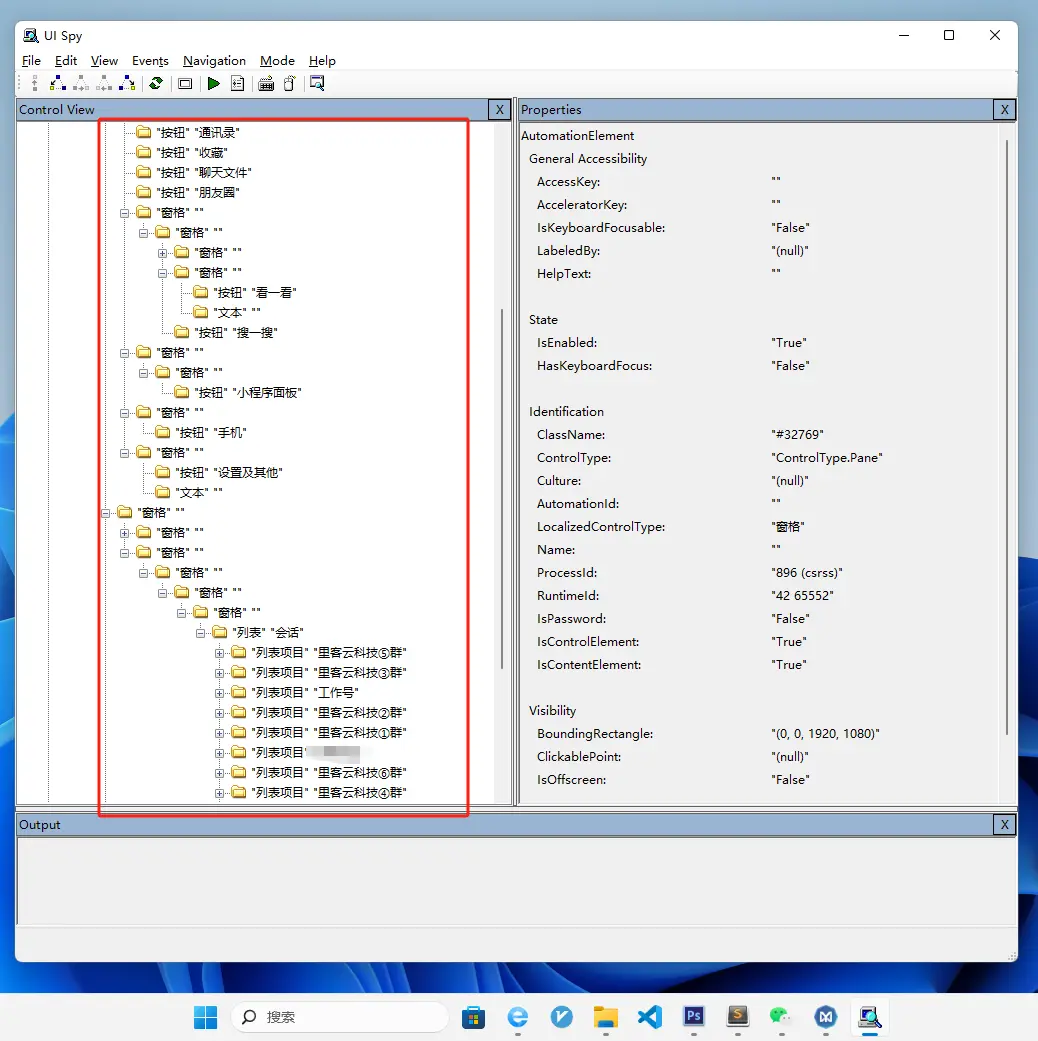The height and width of the screenshot is (1041, 1038).
Task: Collapse the "列表" "会话" tree node
Action: click(201, 632)
